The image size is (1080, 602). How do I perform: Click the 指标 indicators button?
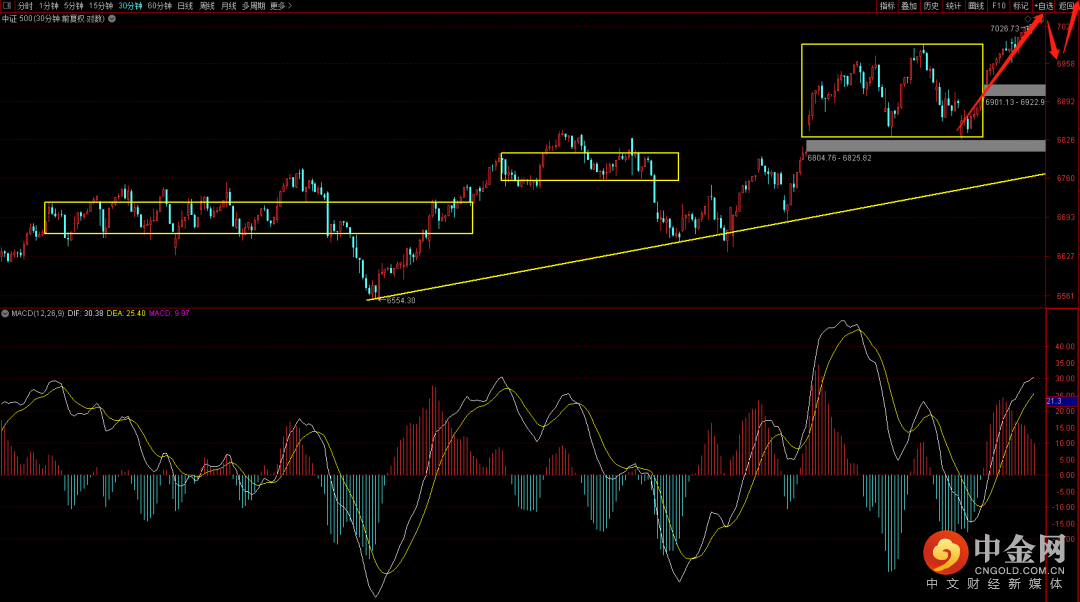click(x=887, y=6)
